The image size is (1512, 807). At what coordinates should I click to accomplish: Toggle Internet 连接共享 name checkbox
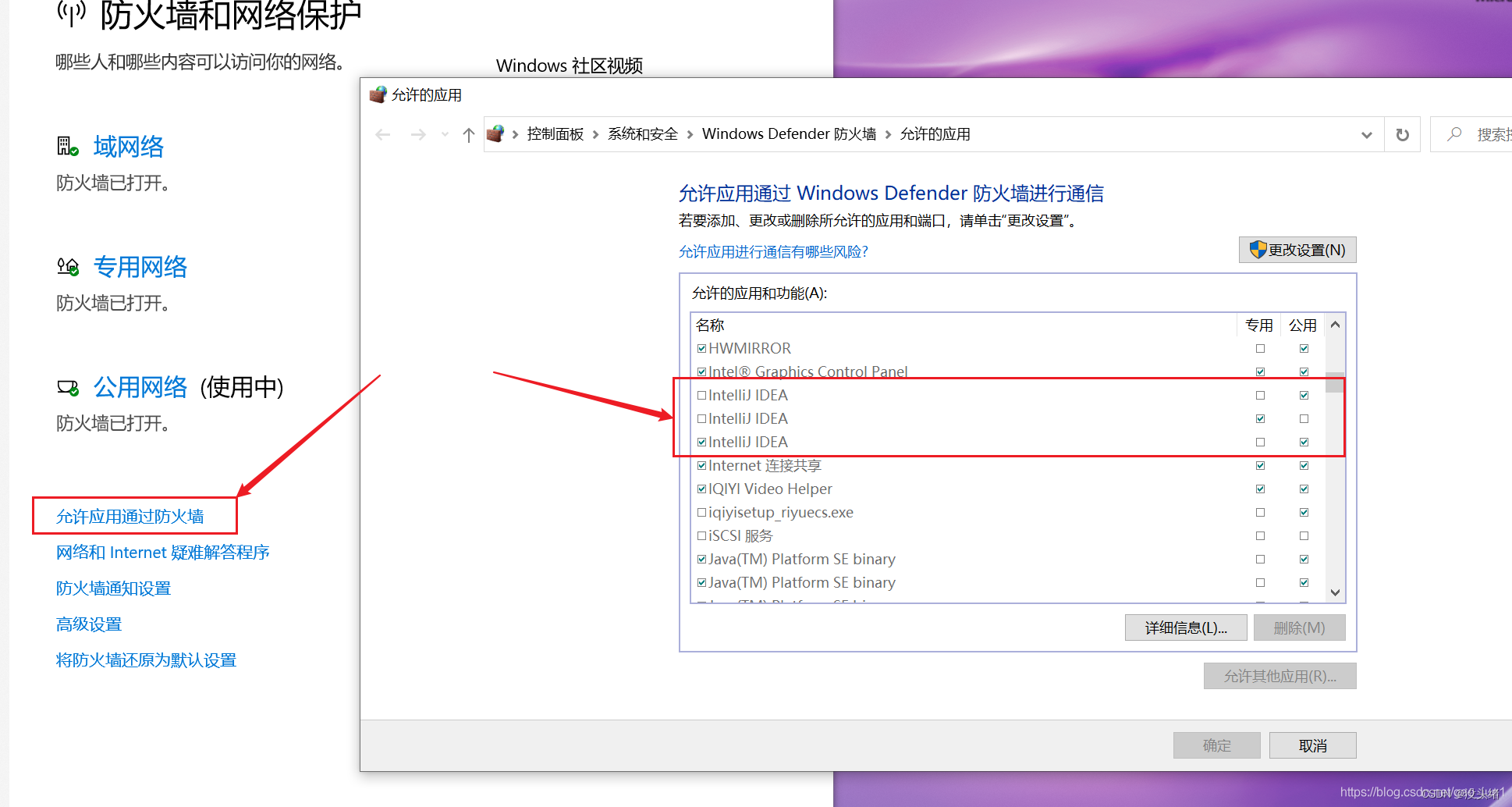click(x=701, y=465)
